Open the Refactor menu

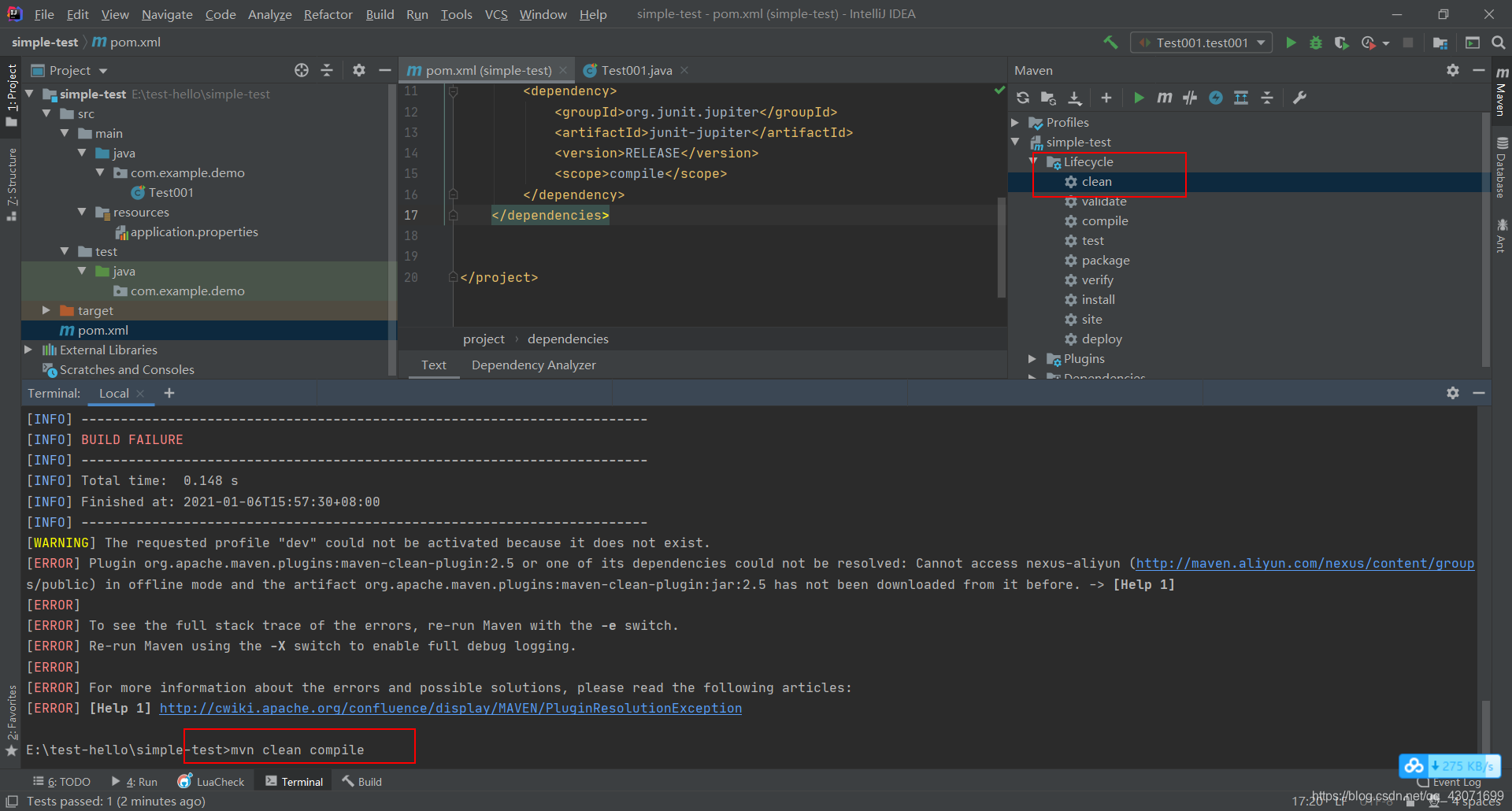[328, 13]
